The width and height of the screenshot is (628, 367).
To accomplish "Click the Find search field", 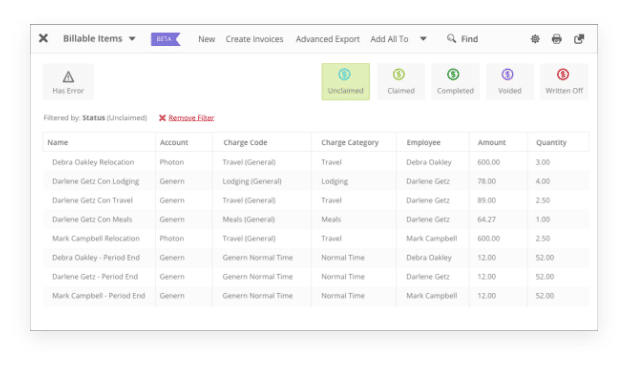I will point(469,39).
